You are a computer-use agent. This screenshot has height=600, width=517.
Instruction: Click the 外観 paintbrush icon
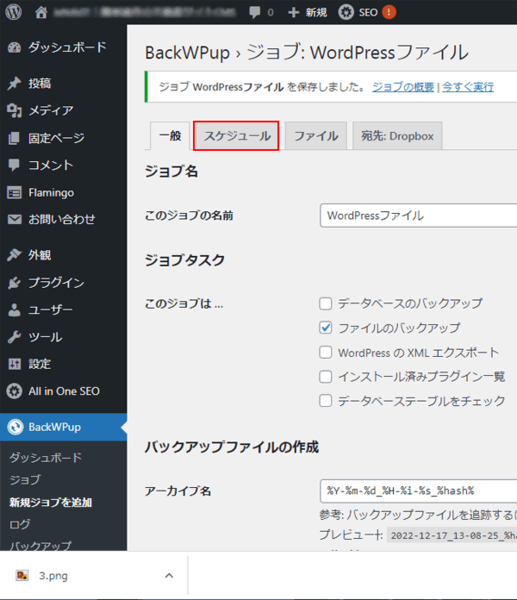[15, 255]
